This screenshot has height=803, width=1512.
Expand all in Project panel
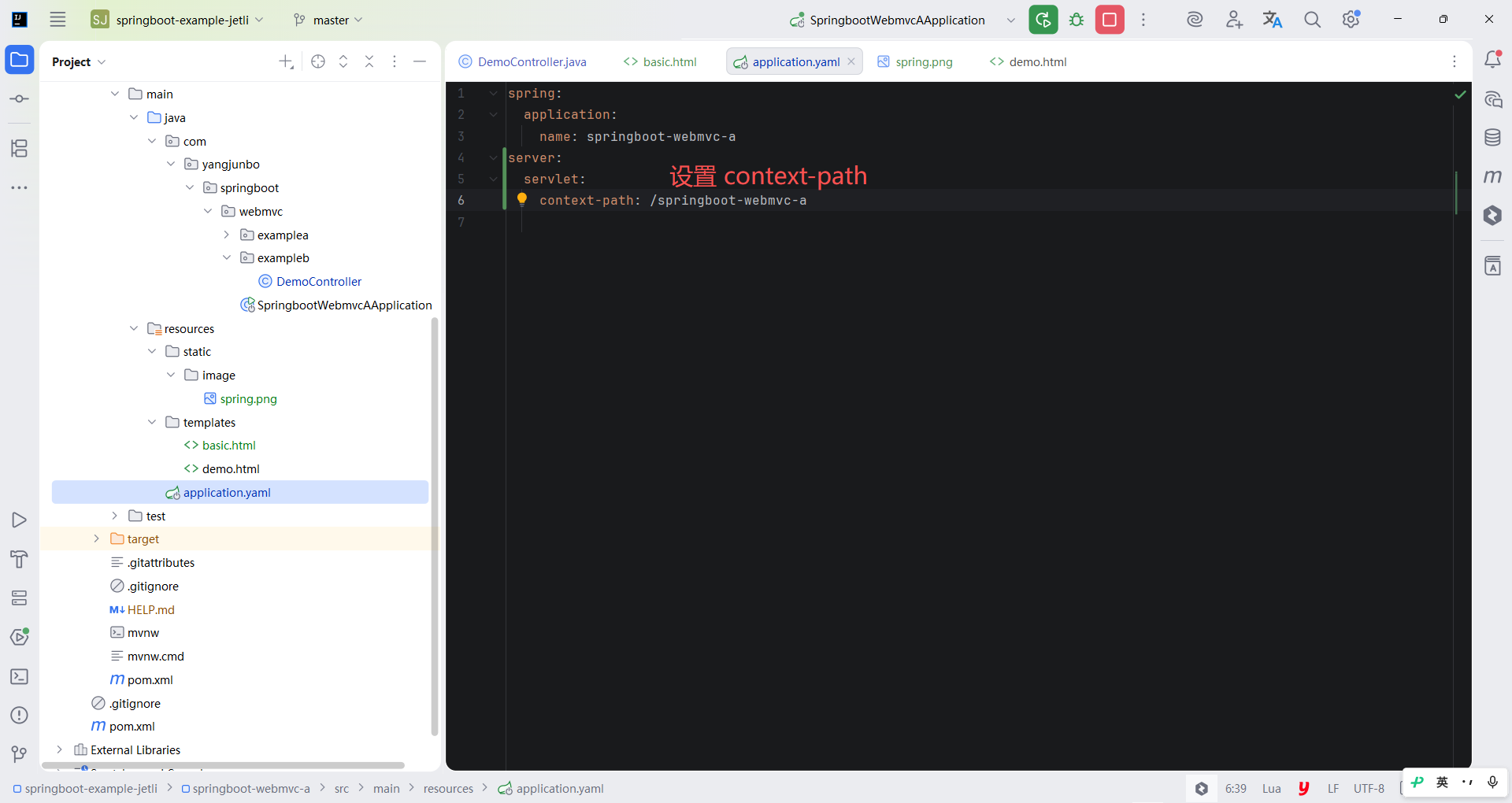pos(343,61)
